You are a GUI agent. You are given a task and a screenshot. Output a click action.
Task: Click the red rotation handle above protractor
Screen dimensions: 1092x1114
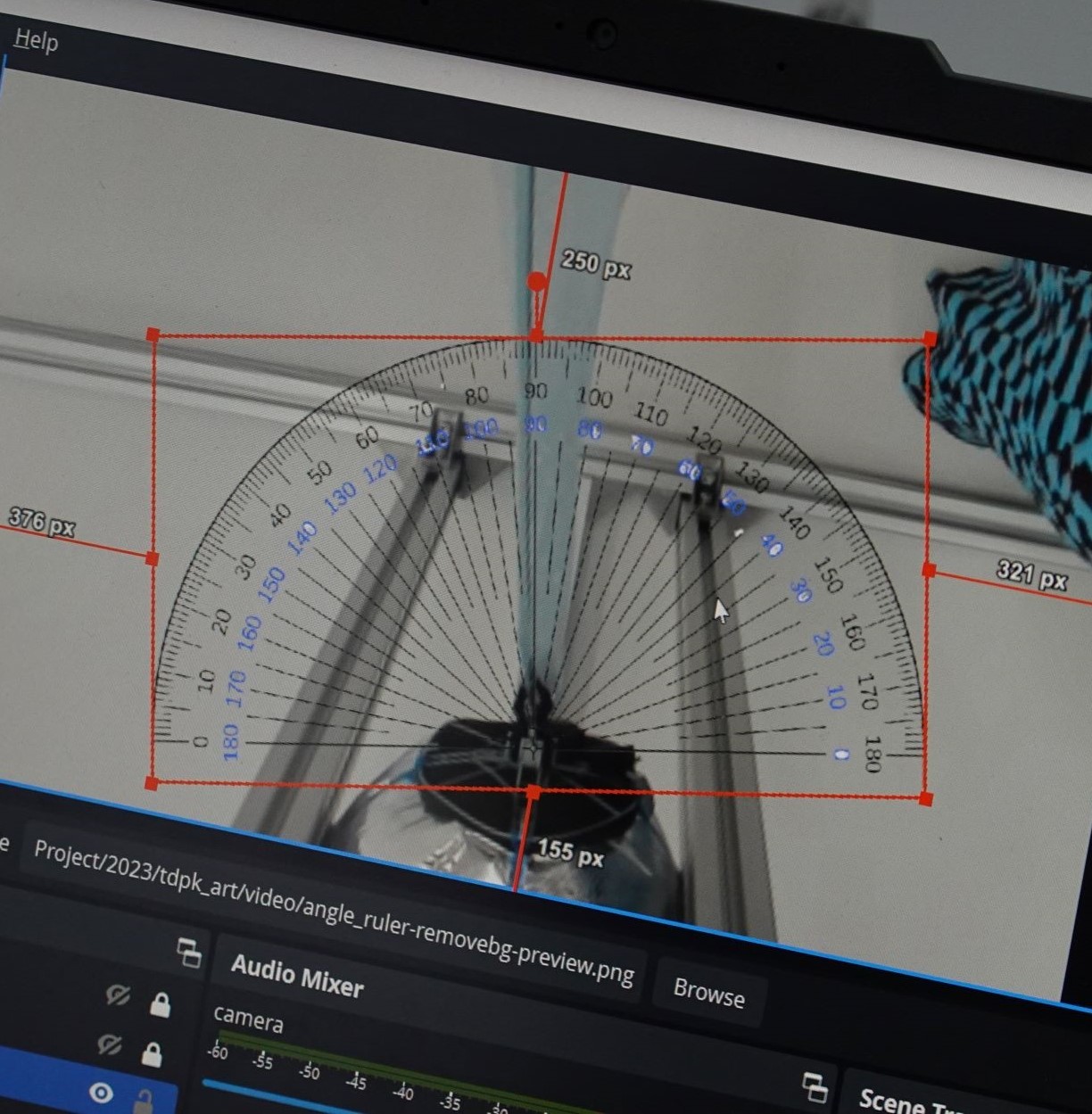click(x=536, y=282)
